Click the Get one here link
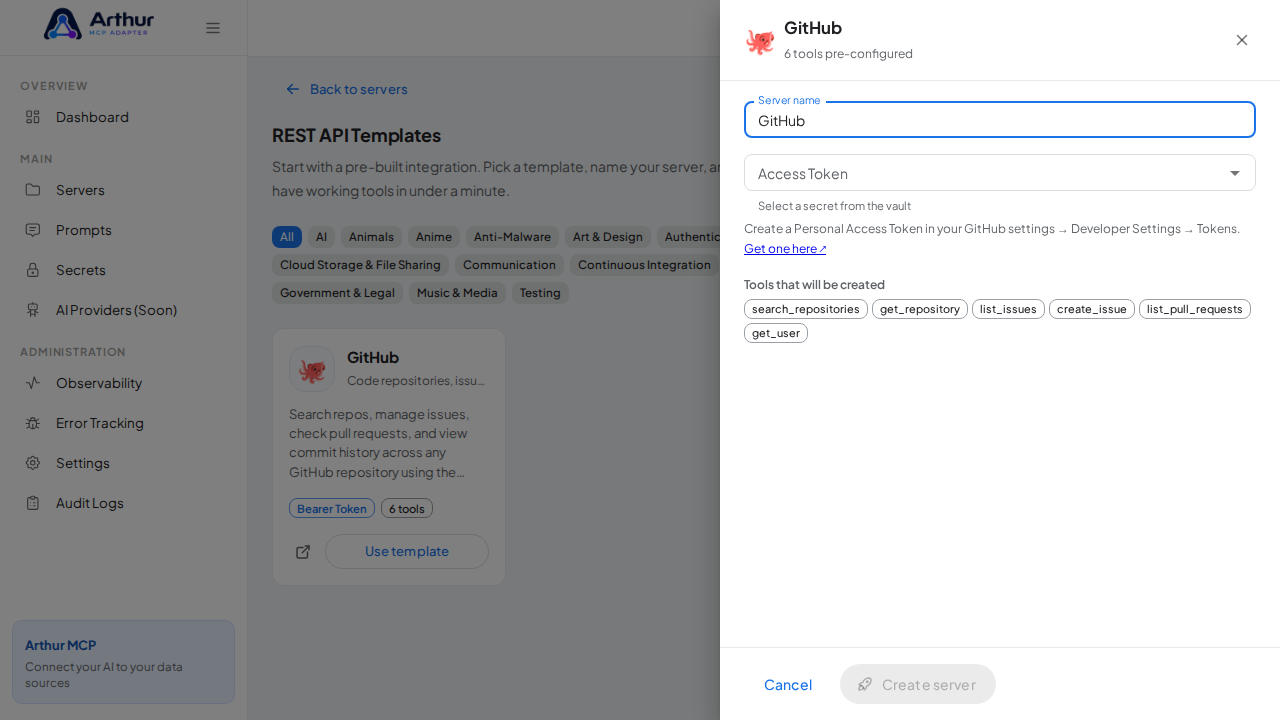The width and height of the screenshot is (1280, 720). (785, 249)
